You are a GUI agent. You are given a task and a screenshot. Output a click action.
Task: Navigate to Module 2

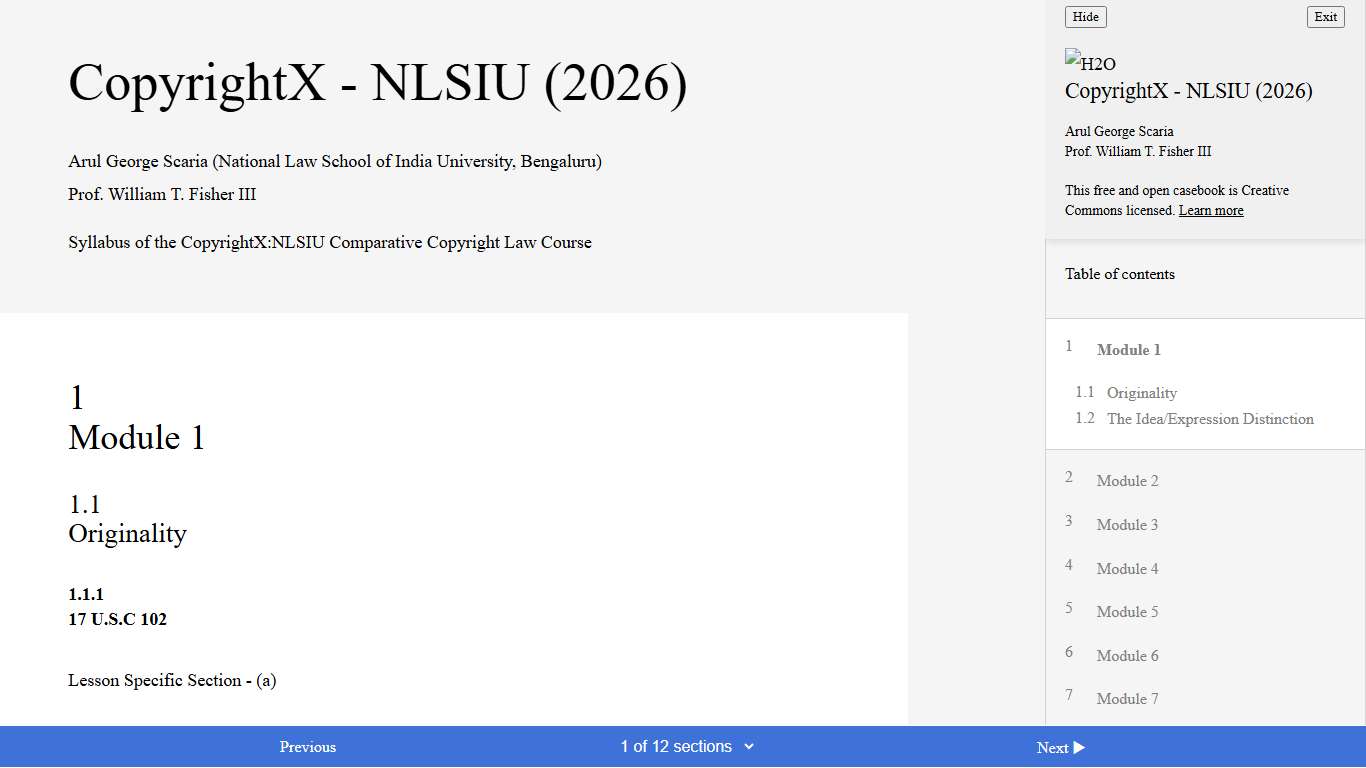click(x=1127, y=481)
